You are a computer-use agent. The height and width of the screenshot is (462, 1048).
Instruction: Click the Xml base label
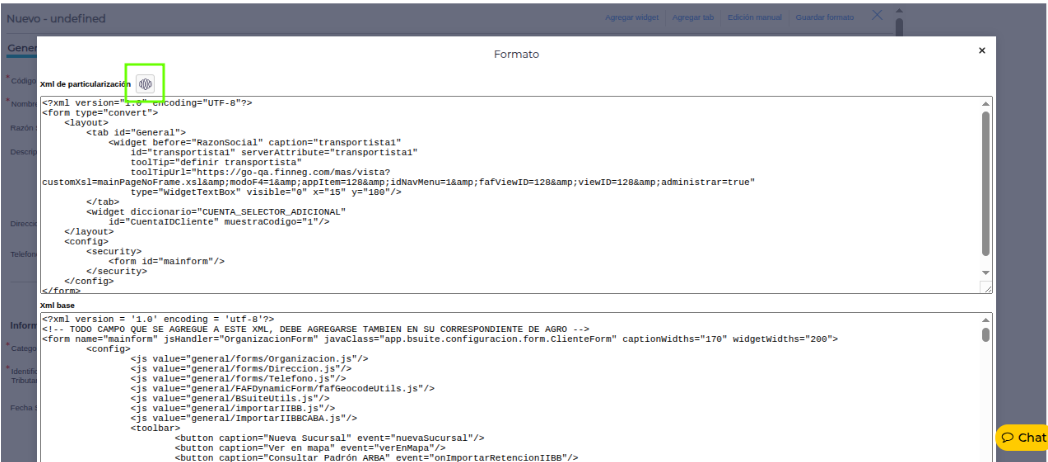pyautogui.click(x=57, y=305)
